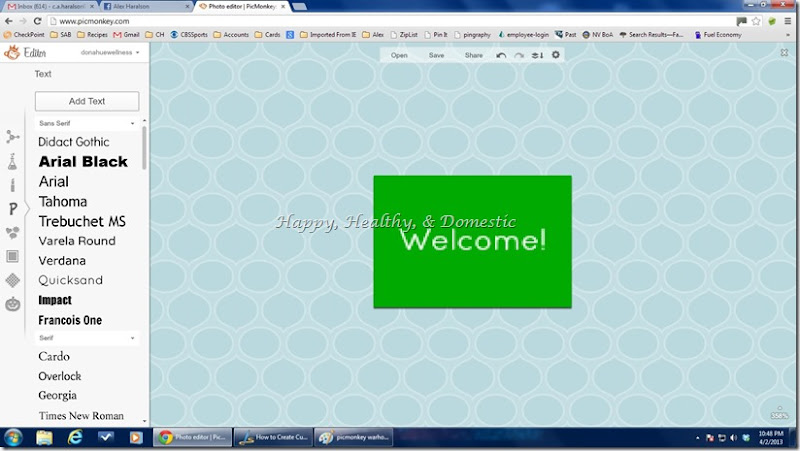Show hidden tray icons arrow
Screen dimensions: 800x451
pyautogui.click(x=697, y=438)
